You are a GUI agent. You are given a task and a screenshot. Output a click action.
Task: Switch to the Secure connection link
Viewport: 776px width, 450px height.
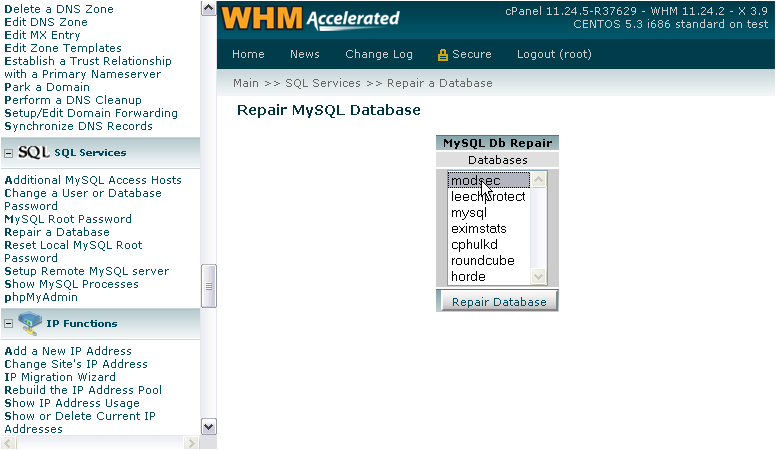click(472, 54)
